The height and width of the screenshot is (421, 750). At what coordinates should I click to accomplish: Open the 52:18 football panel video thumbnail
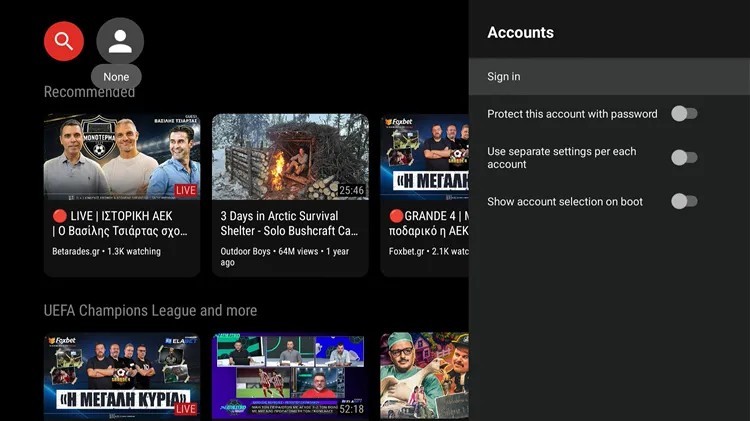[x=290, y=377]
